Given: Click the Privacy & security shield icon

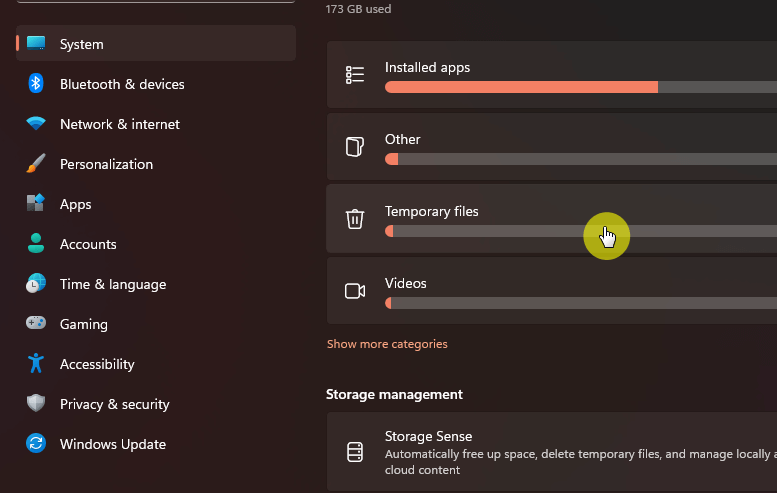Looking at the screenshot, I should [x=36, y=403].
